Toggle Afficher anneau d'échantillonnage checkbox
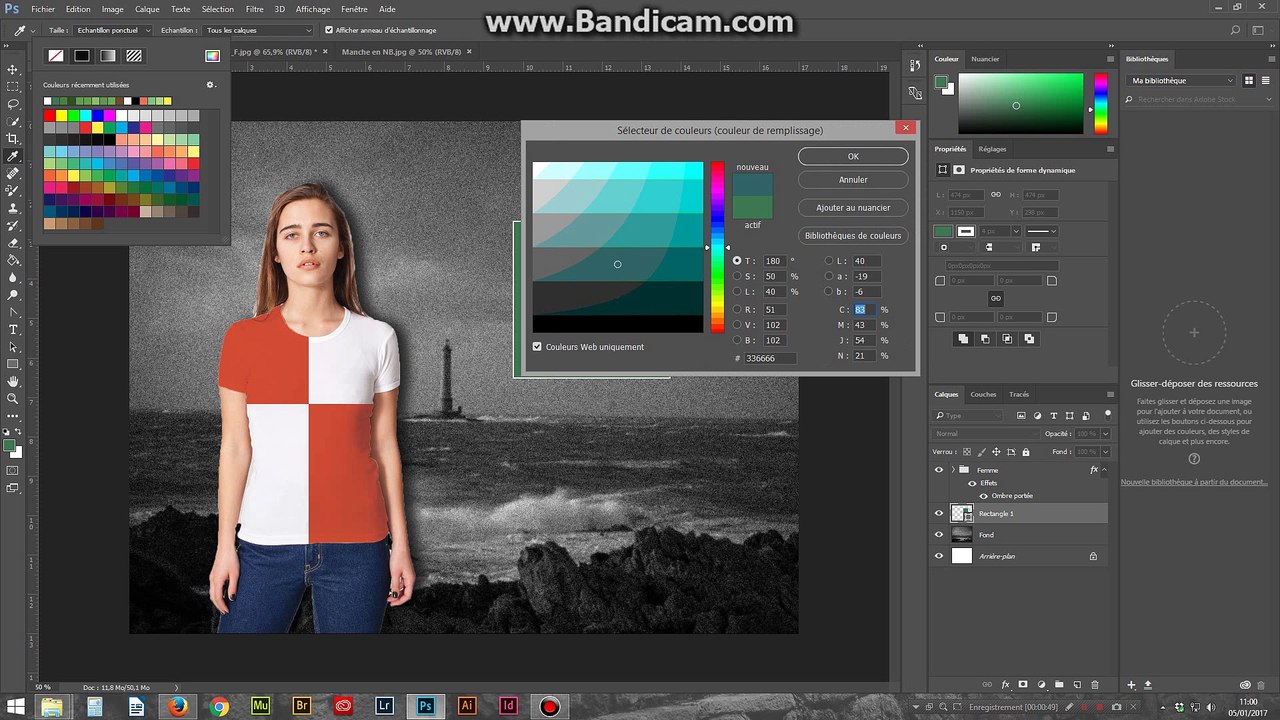Image resolution: width=1280 pixels, height=720 pixels. click(329, 30)
